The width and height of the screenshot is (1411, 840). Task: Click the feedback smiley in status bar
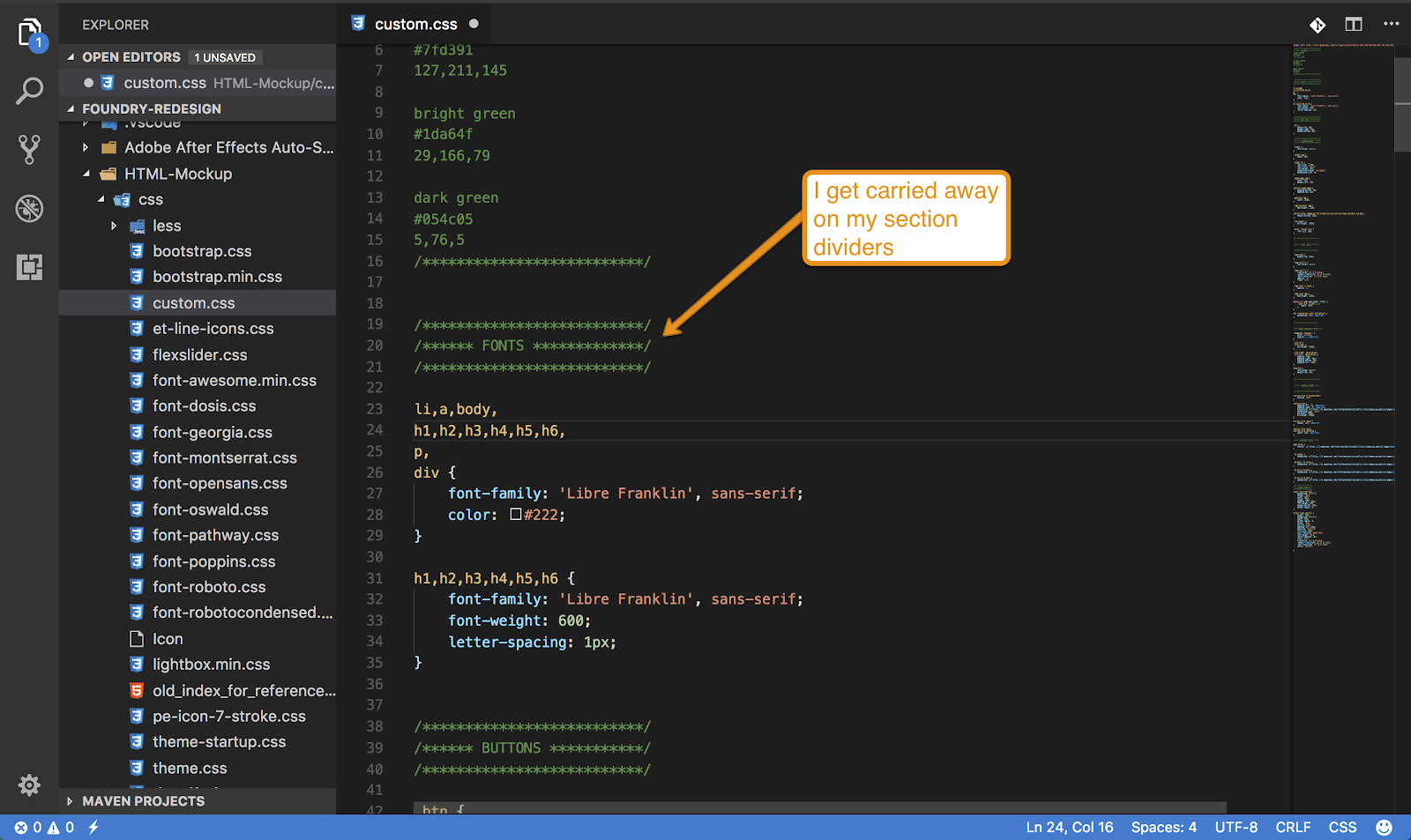[x=1384, y=827]
